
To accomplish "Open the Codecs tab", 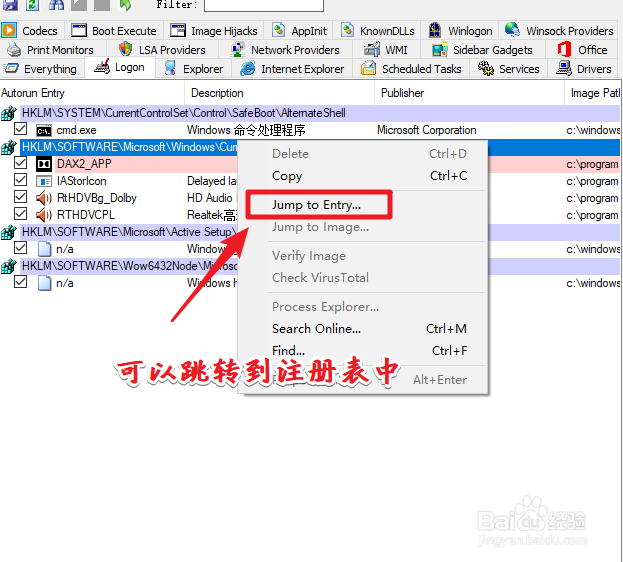I will (32, 31).
